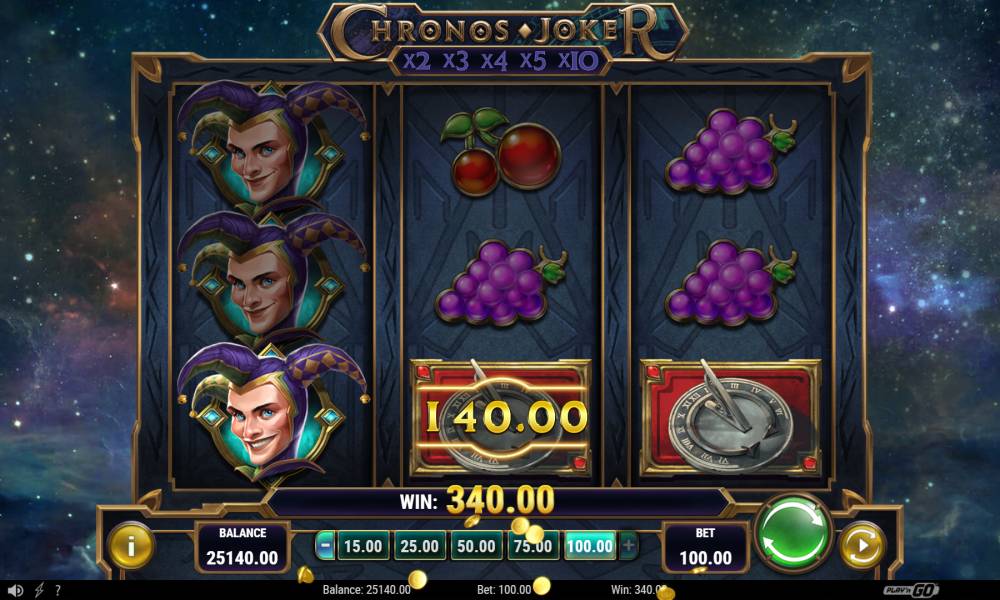Toggle fast play lightning icon
The width and height of the screenshot is (1000, 600).
pyautogui.click(x=39, y=590)
